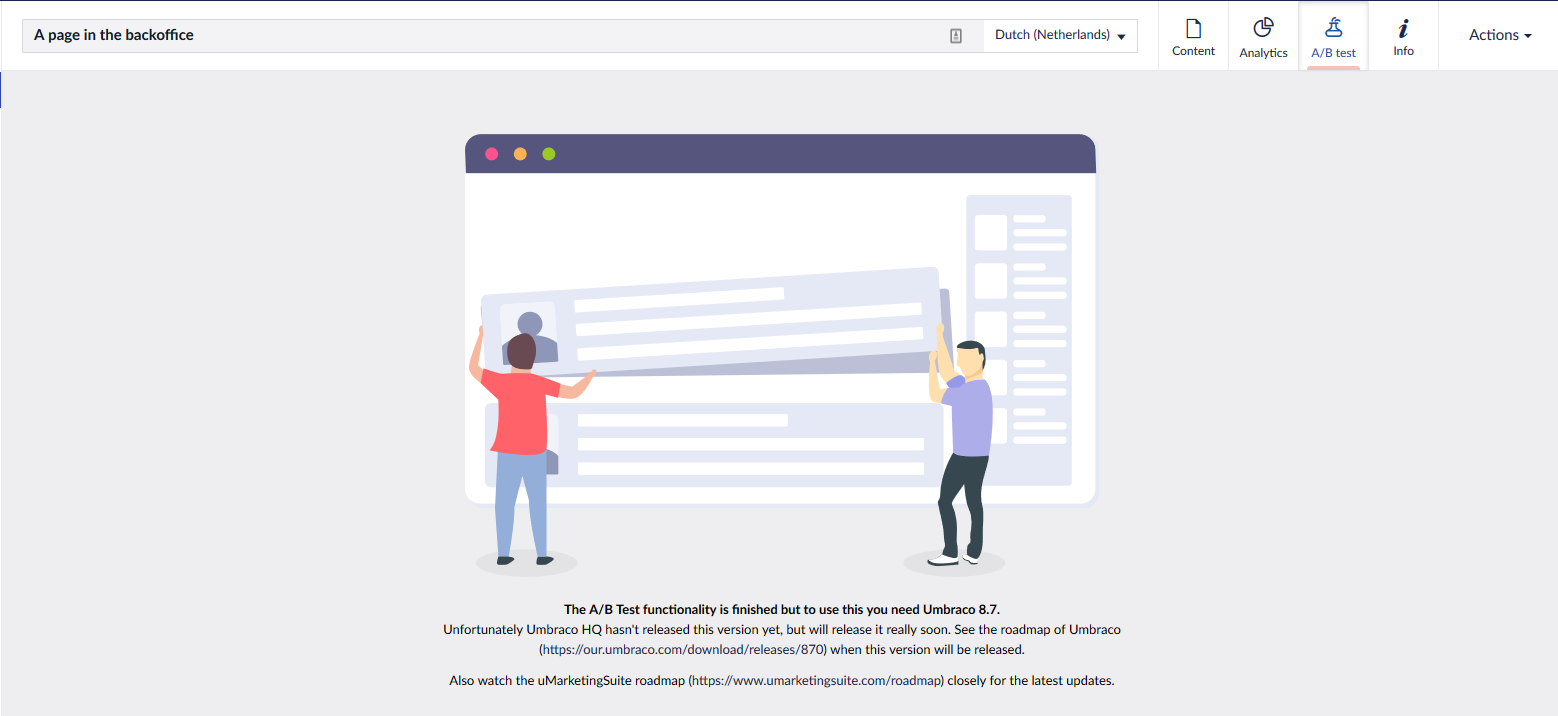Screen dimensions: 1558x716
Task: Open the Dutch (Netherlands) language selector
Action: (1060, 35)
